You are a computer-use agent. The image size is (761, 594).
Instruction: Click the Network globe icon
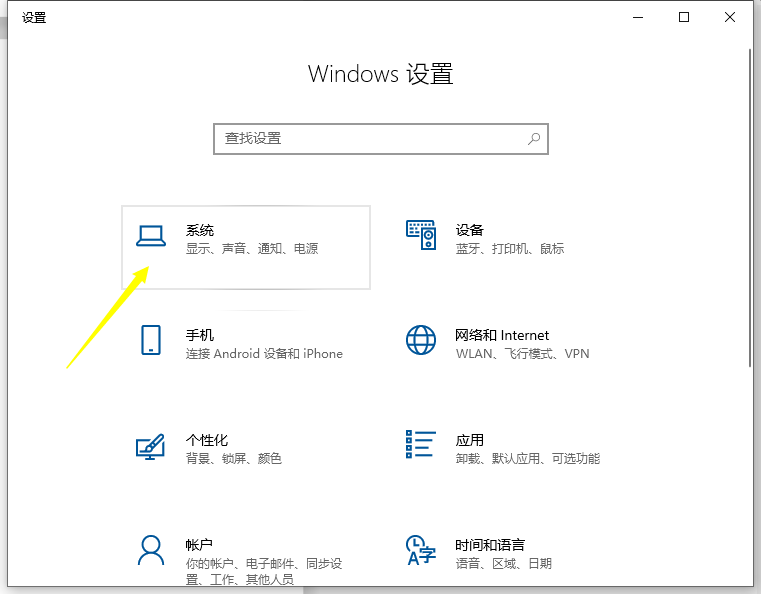(x=421, y=340)
